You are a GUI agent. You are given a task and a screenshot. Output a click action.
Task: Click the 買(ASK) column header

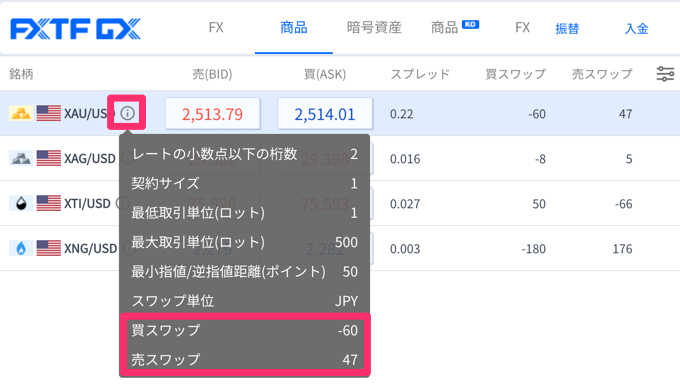(325, 74)
